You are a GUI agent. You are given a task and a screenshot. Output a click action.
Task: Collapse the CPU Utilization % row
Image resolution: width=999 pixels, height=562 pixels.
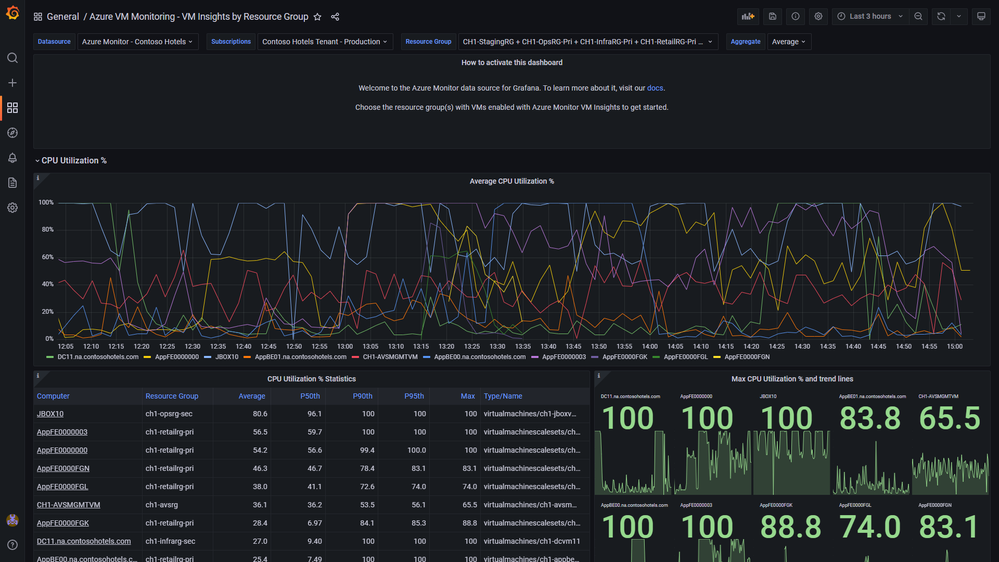coord(71,161)
